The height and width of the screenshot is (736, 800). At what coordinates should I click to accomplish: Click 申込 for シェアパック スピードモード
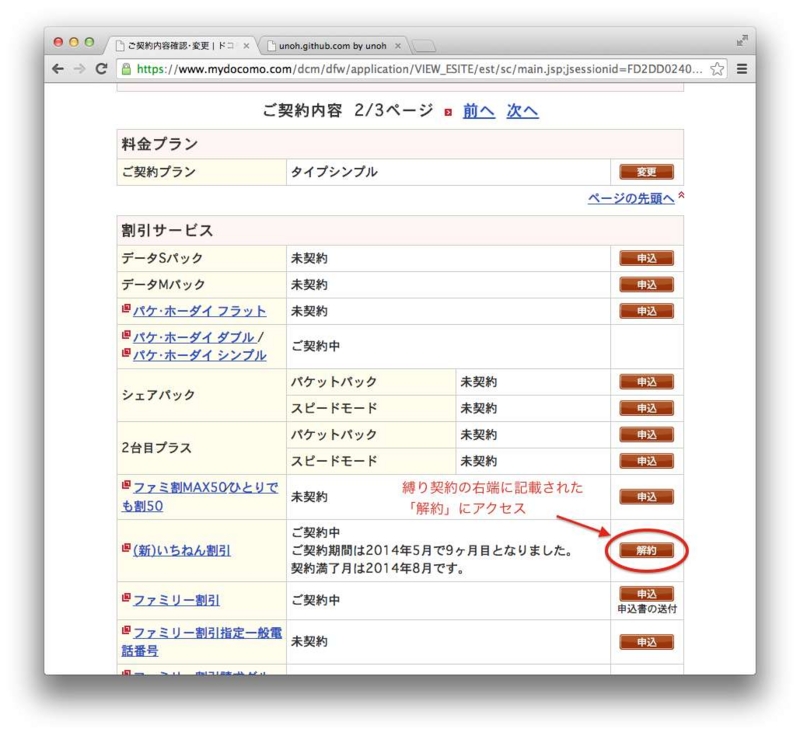point(646,409)
